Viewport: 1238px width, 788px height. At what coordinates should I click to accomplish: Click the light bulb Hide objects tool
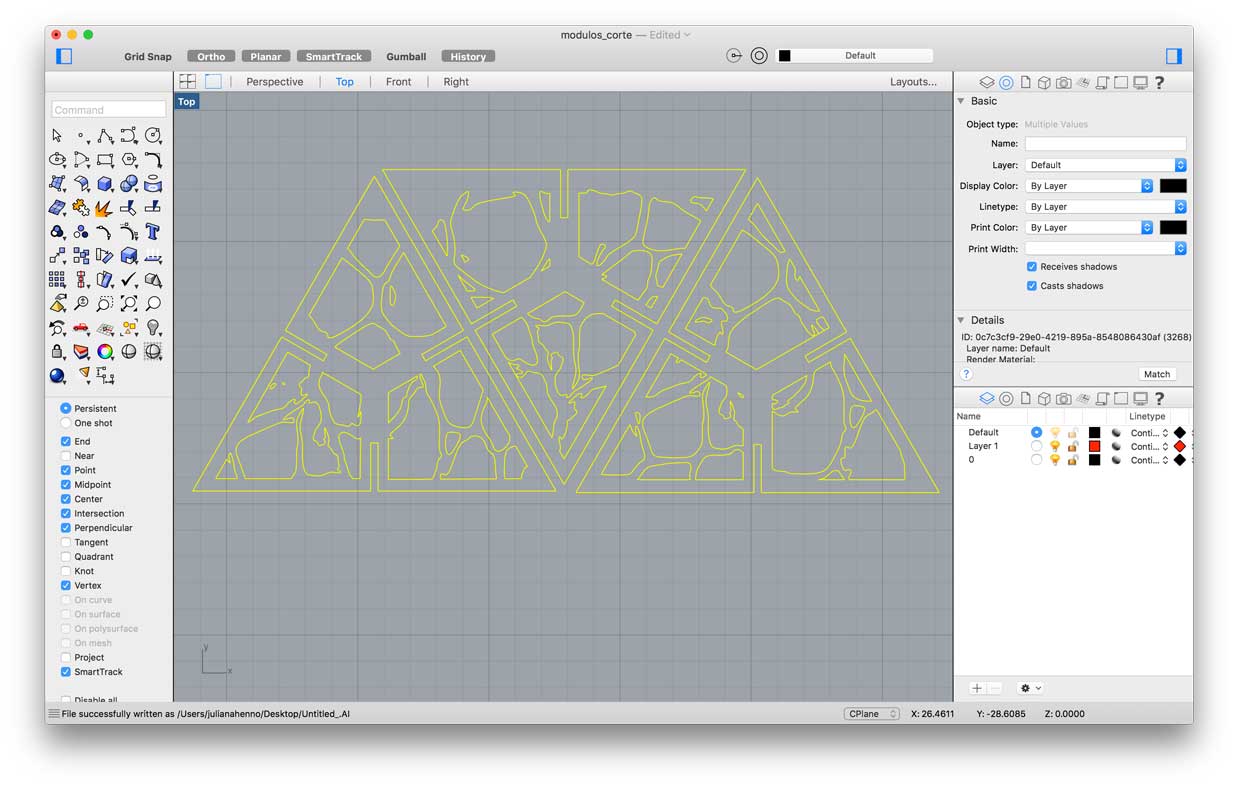point(153,327)
